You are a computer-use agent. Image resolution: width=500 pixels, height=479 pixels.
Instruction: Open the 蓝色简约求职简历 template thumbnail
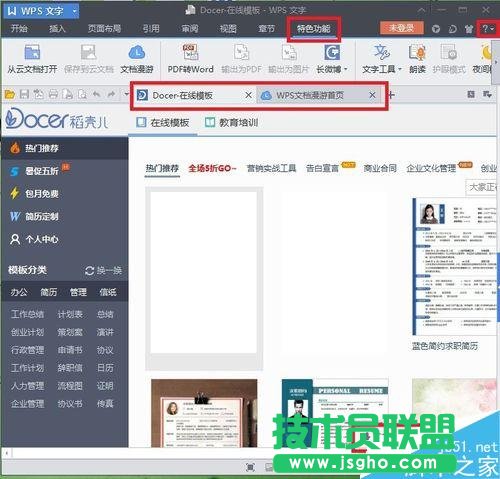coord(455,266)
